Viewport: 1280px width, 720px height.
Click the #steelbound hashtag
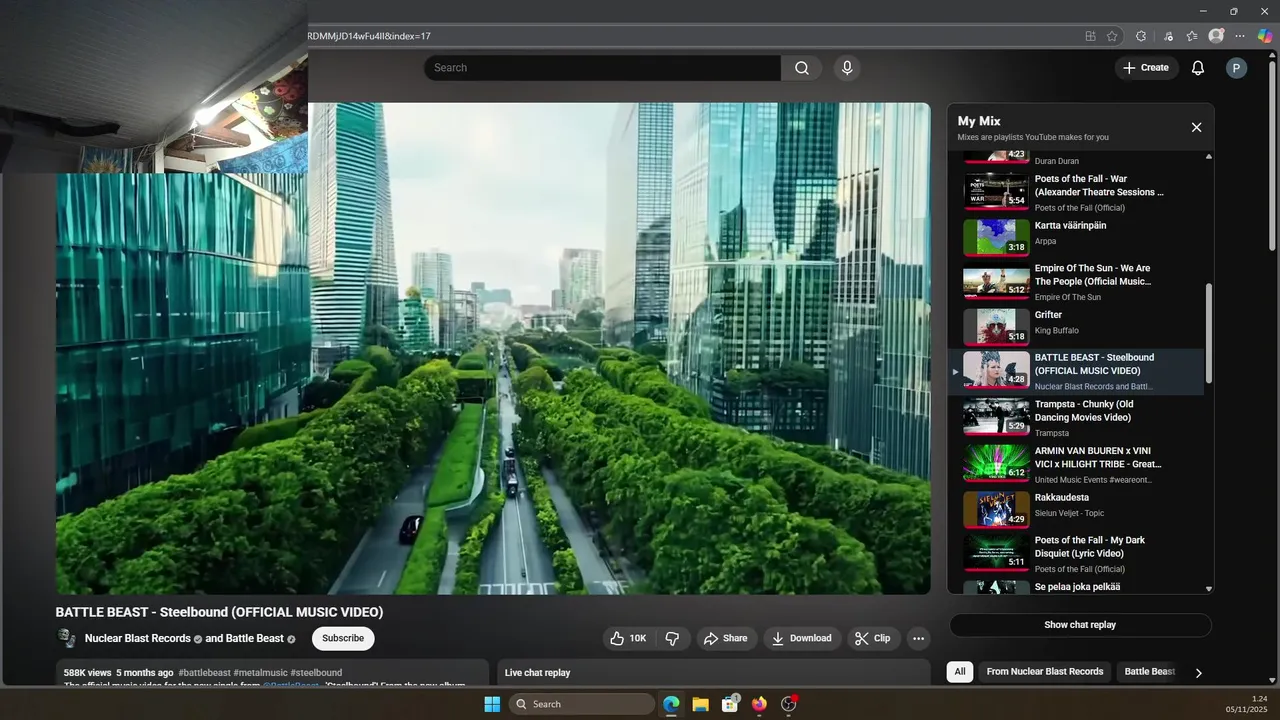[x=316, y=673]
